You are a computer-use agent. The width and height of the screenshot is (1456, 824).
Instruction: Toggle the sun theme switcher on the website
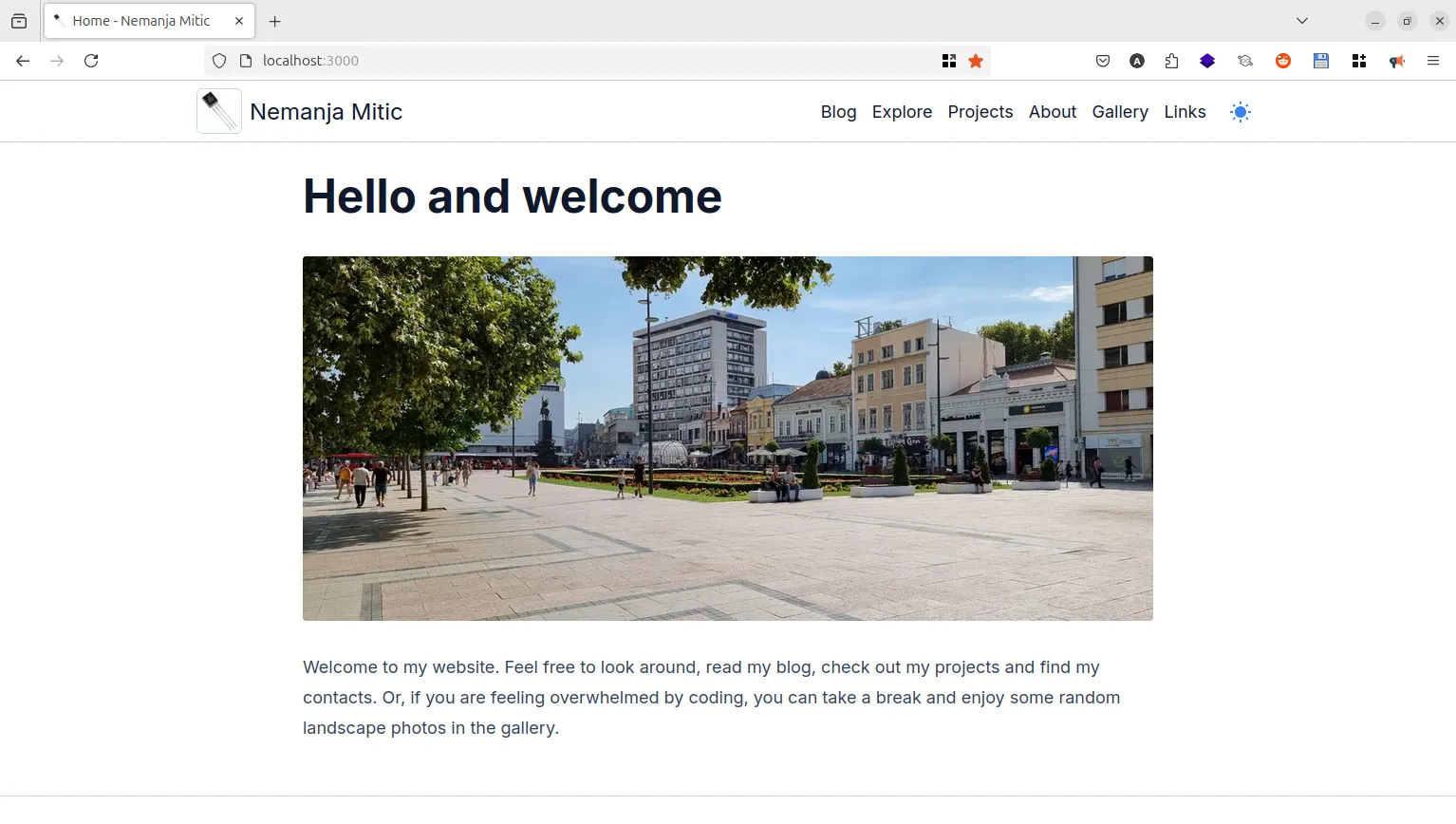point(1240,111)
